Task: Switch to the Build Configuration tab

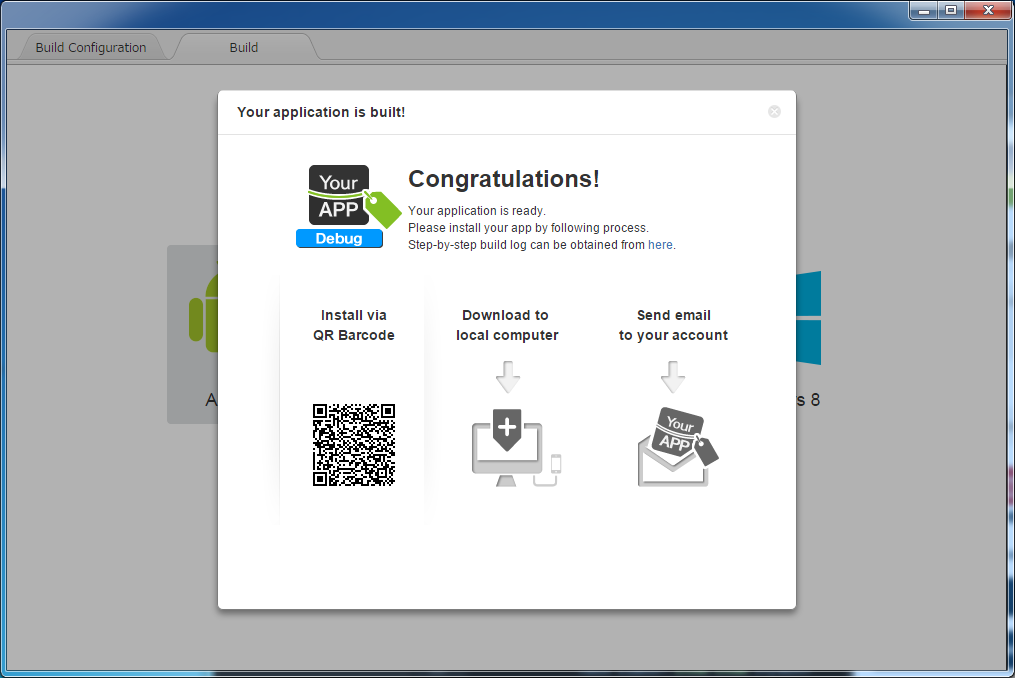Action: coord(90,47)
